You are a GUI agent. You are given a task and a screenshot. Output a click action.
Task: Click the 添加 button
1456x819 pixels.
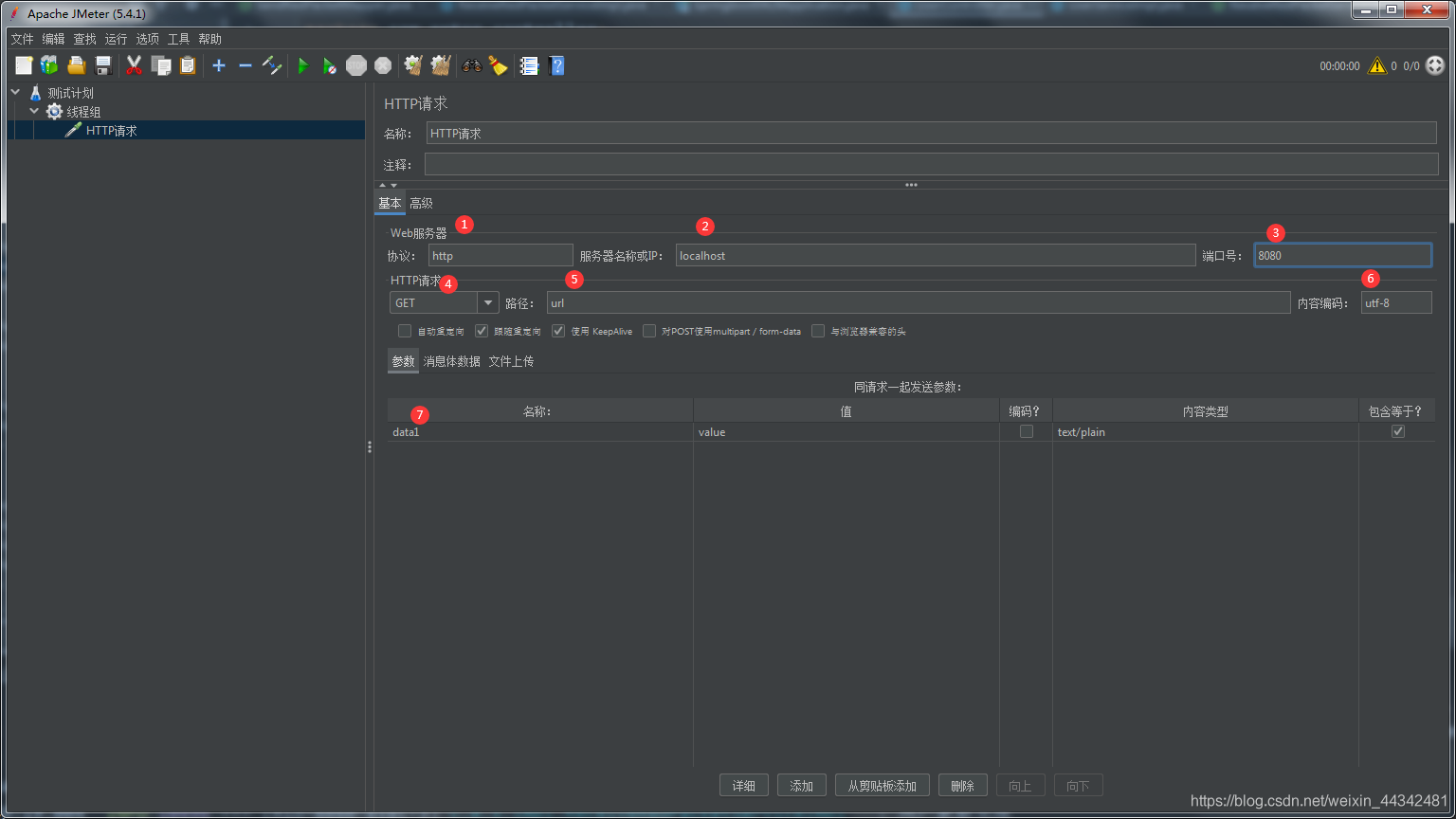802,786
